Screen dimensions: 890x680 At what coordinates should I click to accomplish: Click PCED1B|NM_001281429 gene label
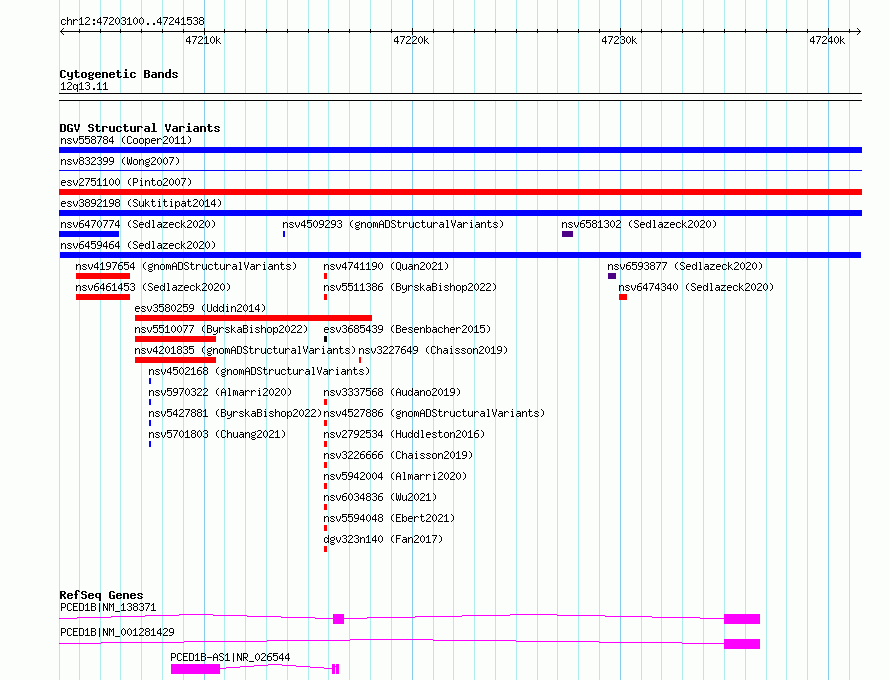[x=117, y=632]
